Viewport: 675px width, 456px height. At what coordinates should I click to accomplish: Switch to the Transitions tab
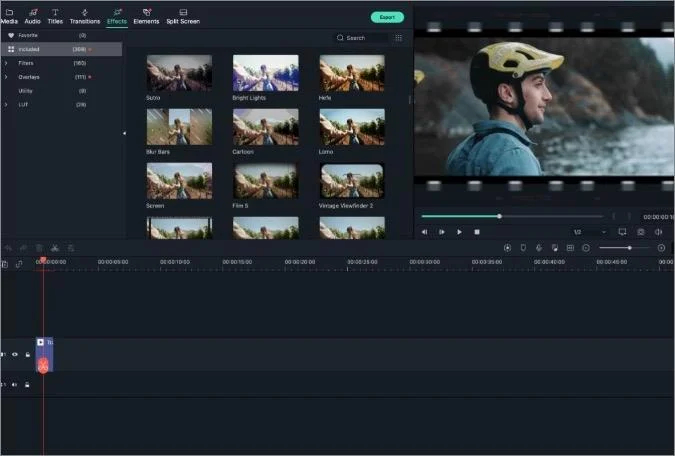coord(85,17)
